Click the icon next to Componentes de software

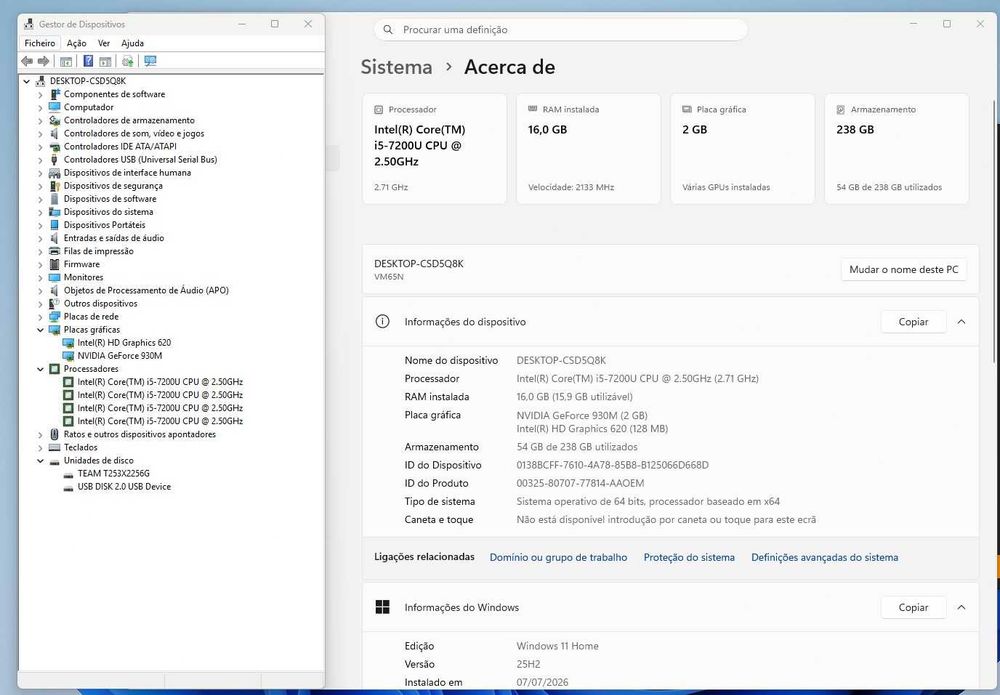click(55, 94)
